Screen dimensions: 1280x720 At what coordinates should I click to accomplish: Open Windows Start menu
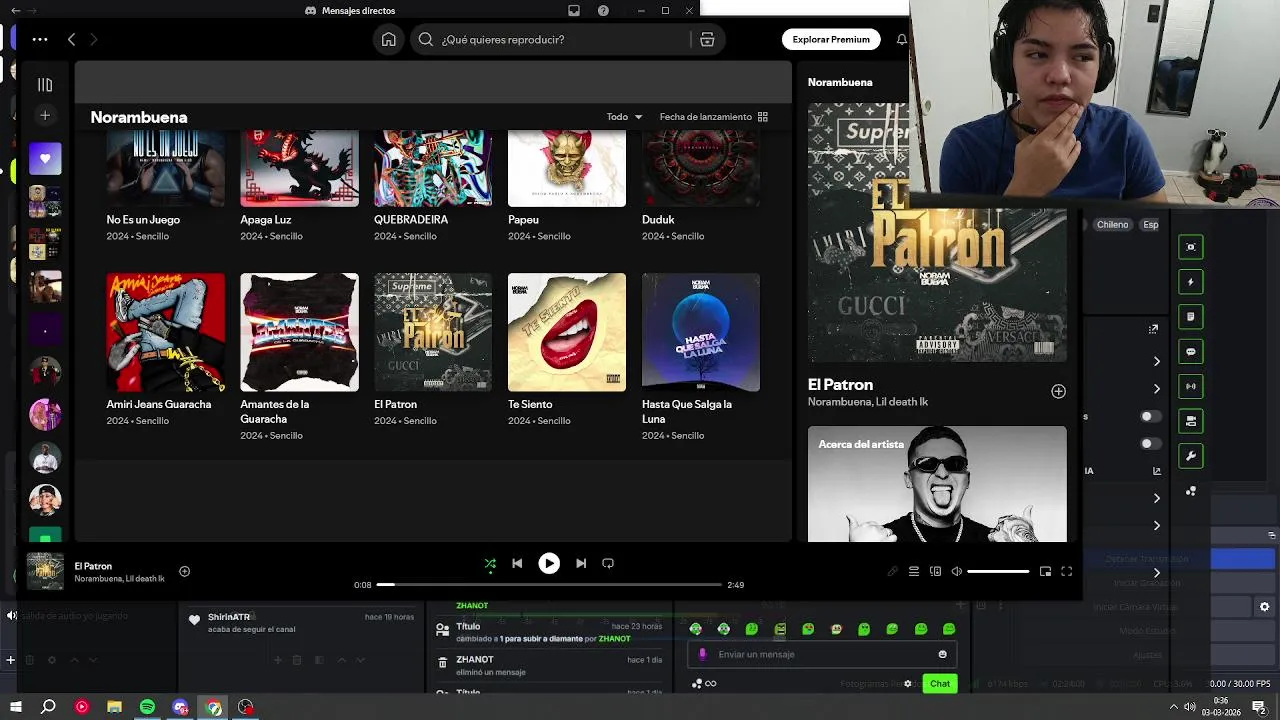(16, 707)
